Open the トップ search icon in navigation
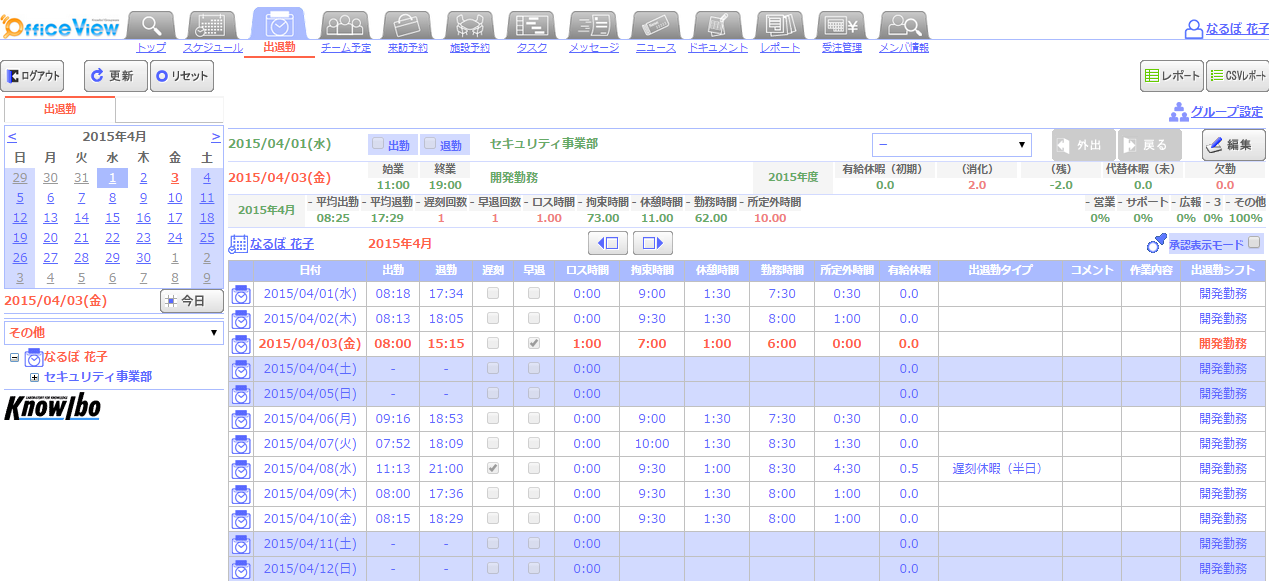 pos(151,24)
